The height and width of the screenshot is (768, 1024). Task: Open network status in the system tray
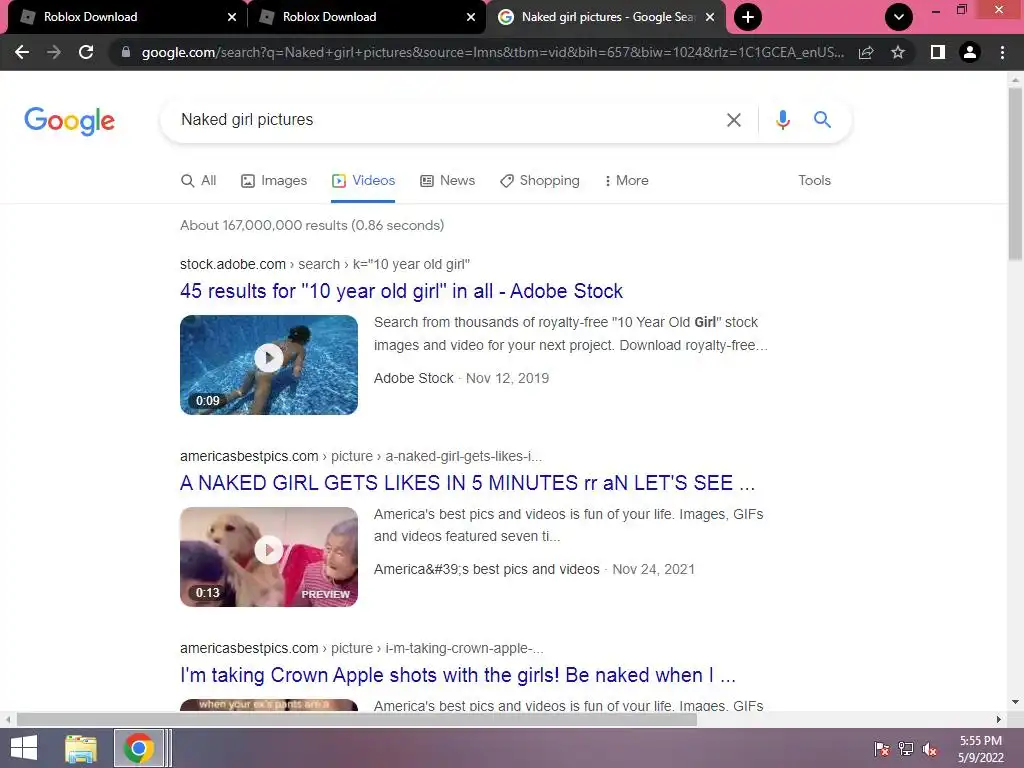pyautogui.click(x=906, y=749)
